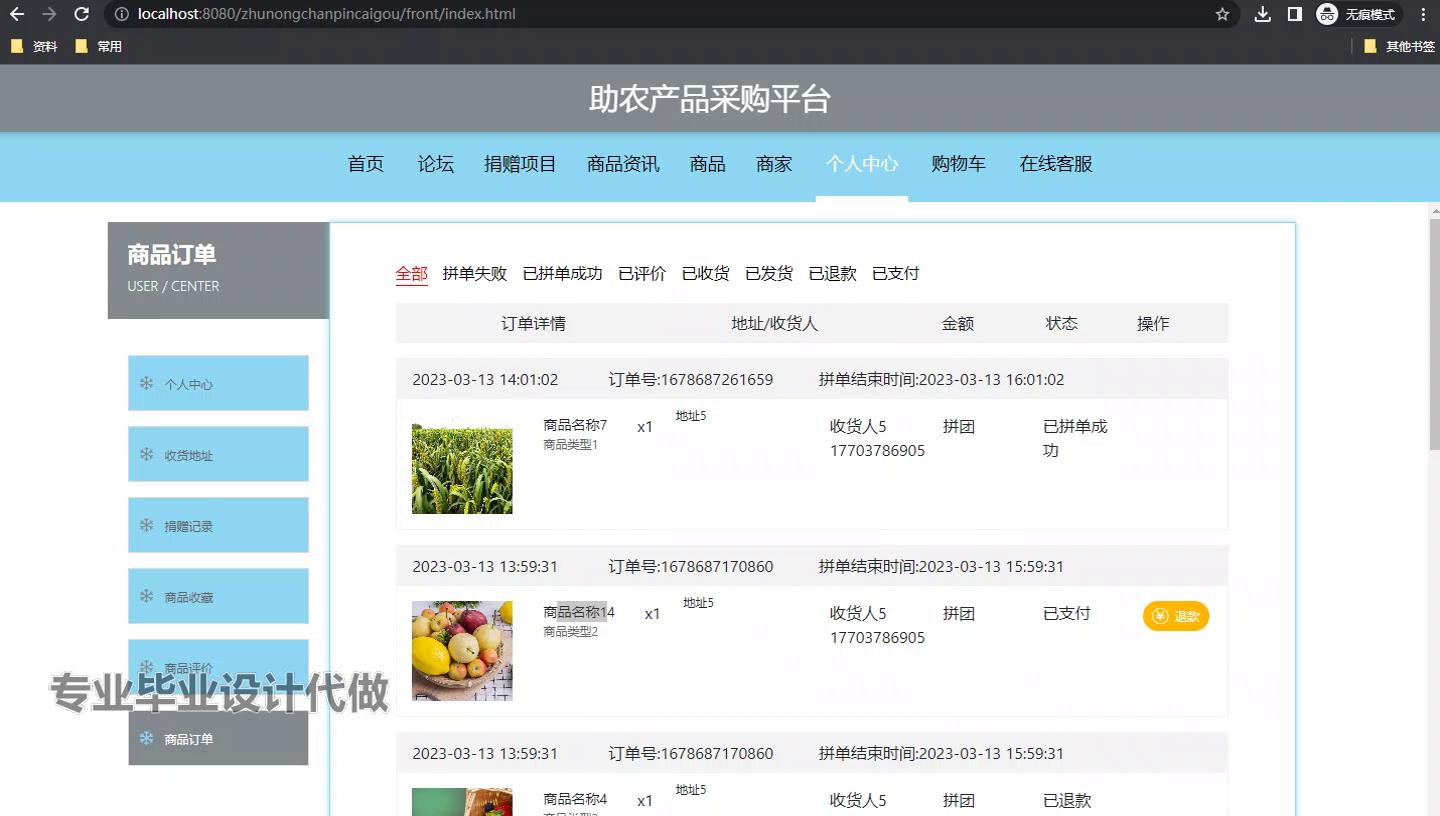Open the 资料 bookmark folder
The height and width of the screenshot is (816, 1440).
click(x=34, y=46)
